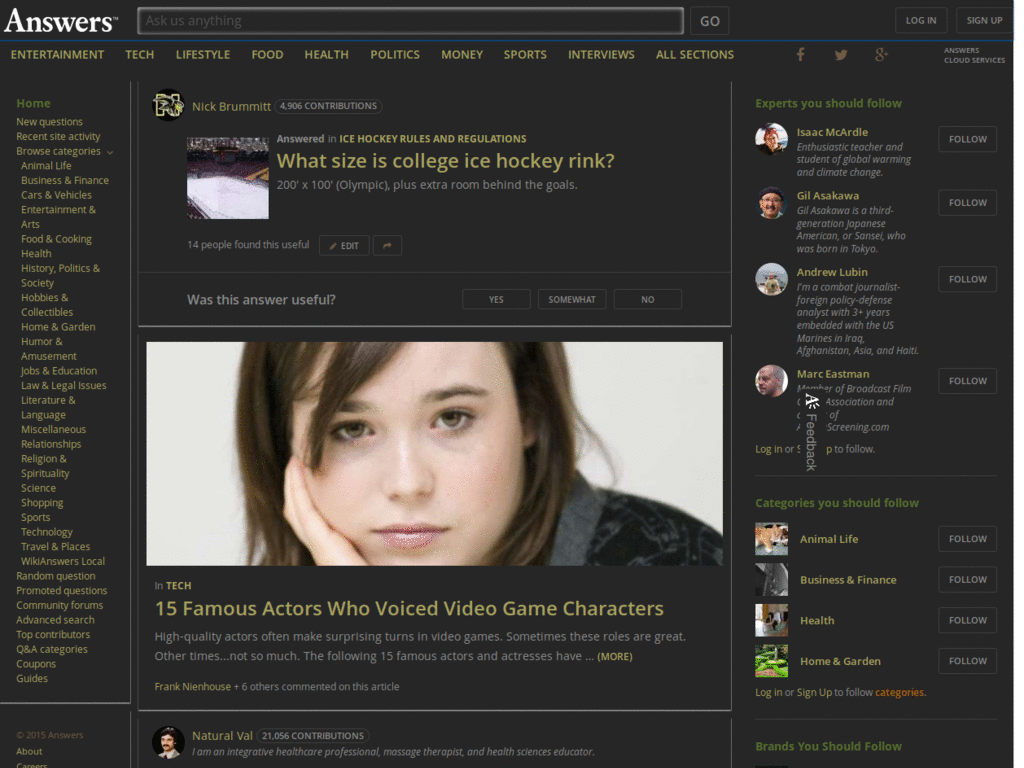Open Community forums link

[x=59, y=605]
